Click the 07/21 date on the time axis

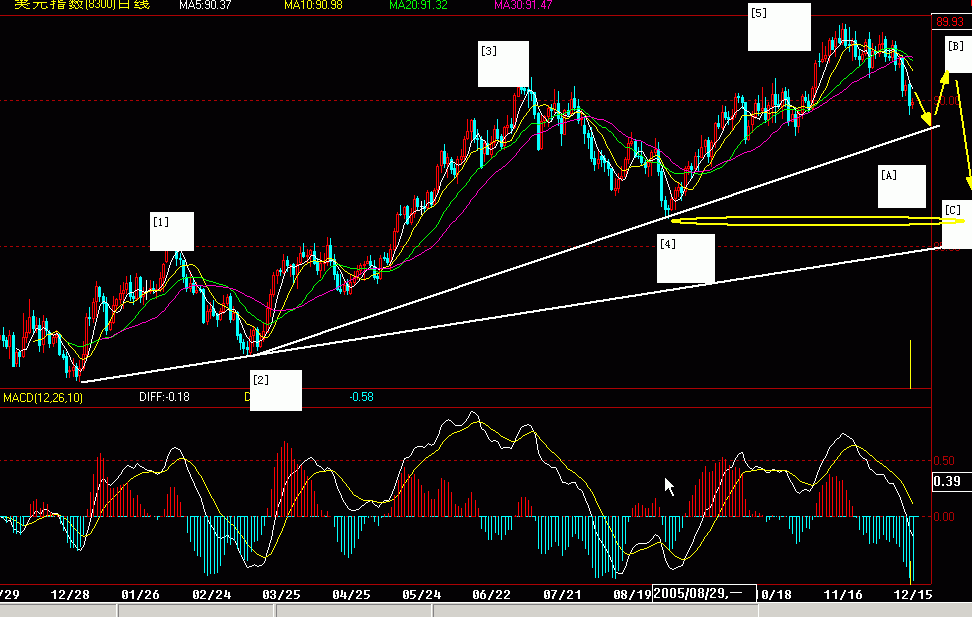click(x=562, y=595)
